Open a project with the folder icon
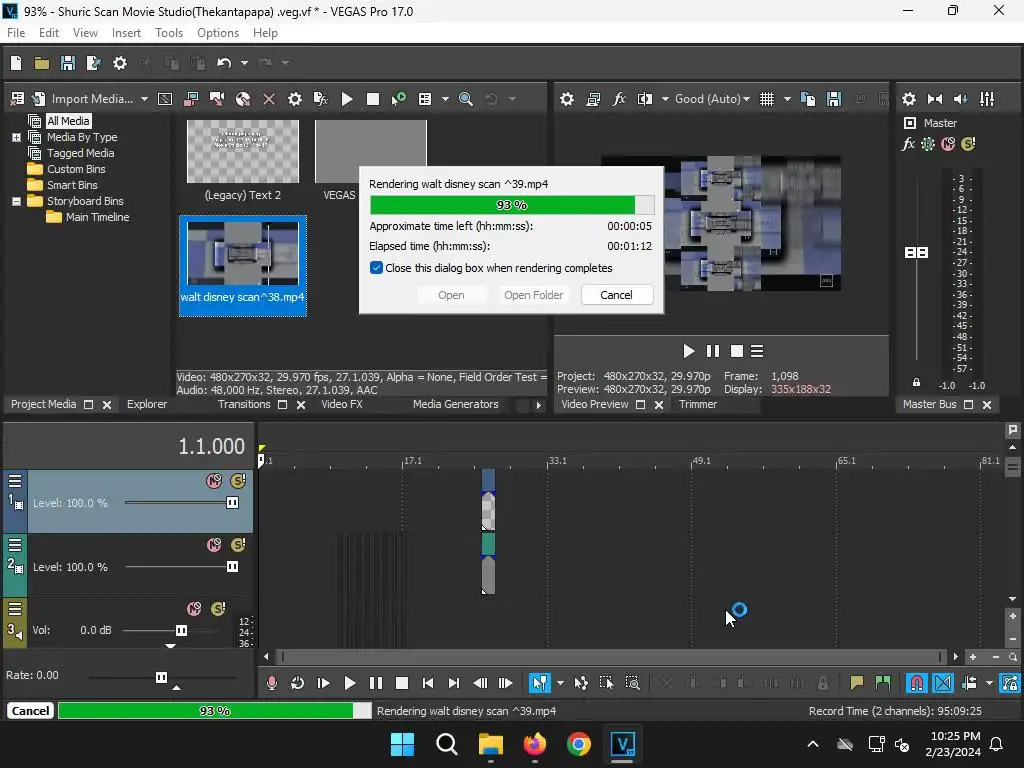The height and width of the screenshot is (768, 1024). tap(42, 63)
